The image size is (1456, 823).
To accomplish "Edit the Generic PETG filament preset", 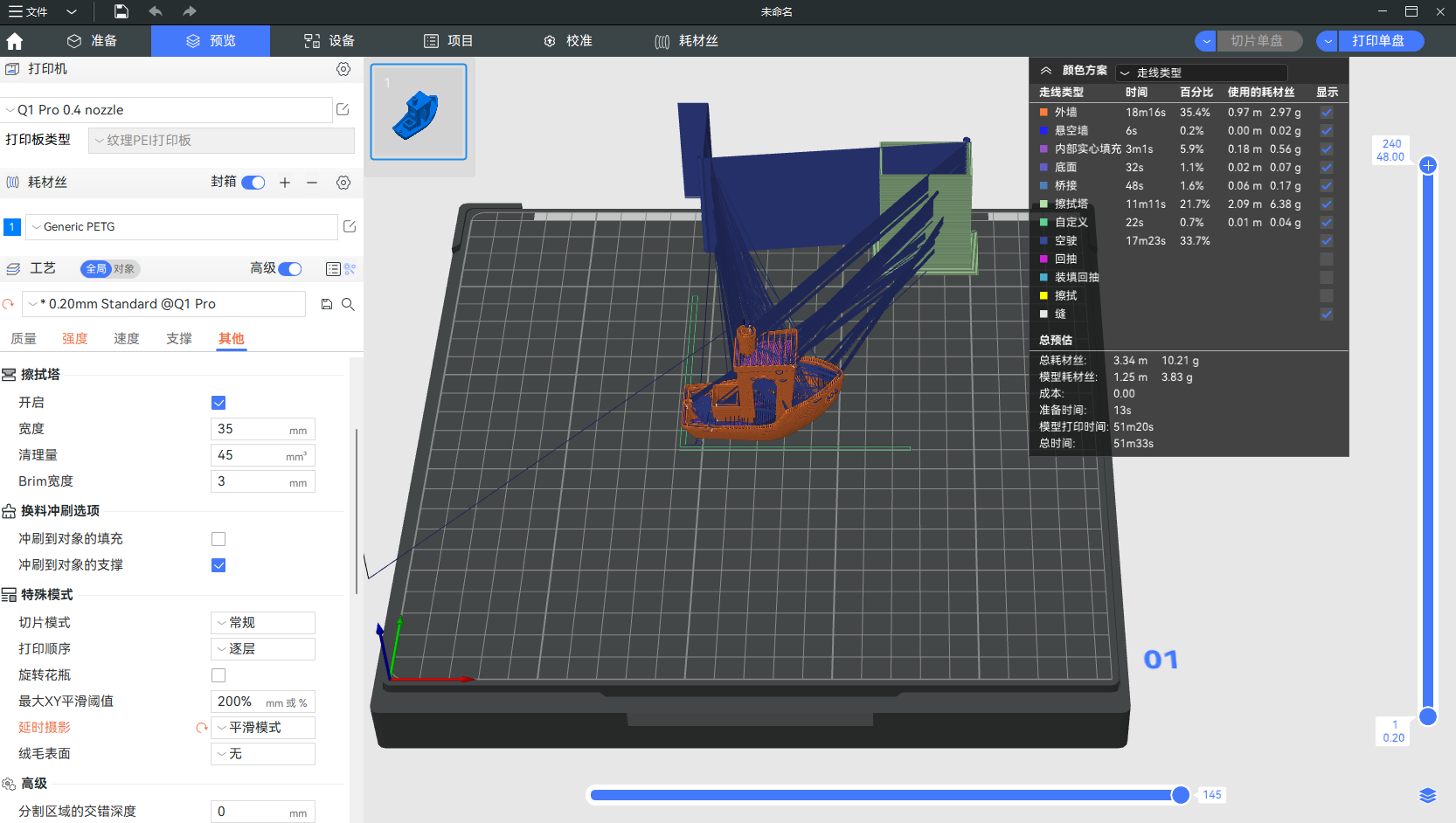I will tap(350, 226).
